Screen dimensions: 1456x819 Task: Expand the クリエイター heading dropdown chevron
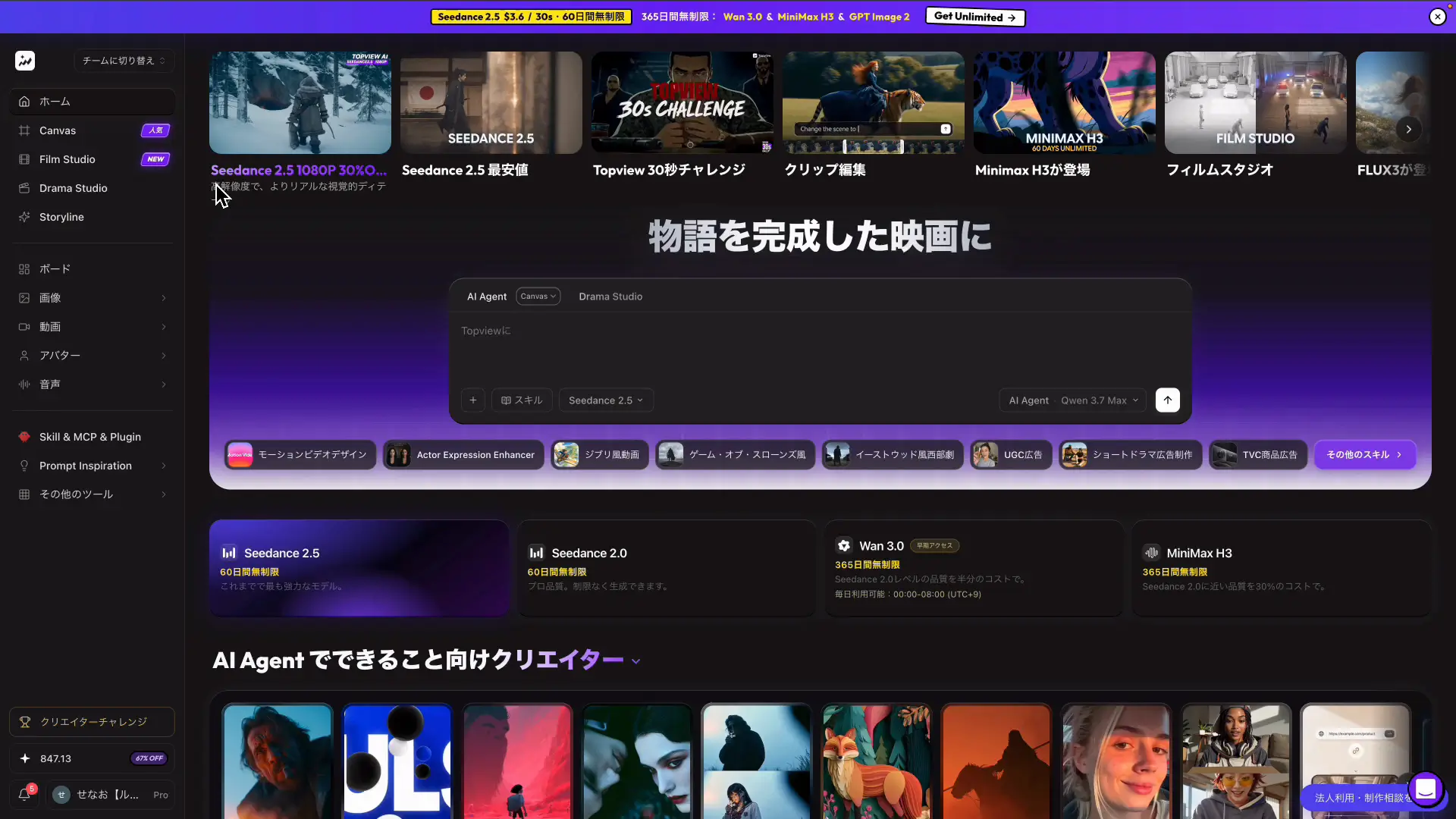pyautogui.click(x=635, y=661)
